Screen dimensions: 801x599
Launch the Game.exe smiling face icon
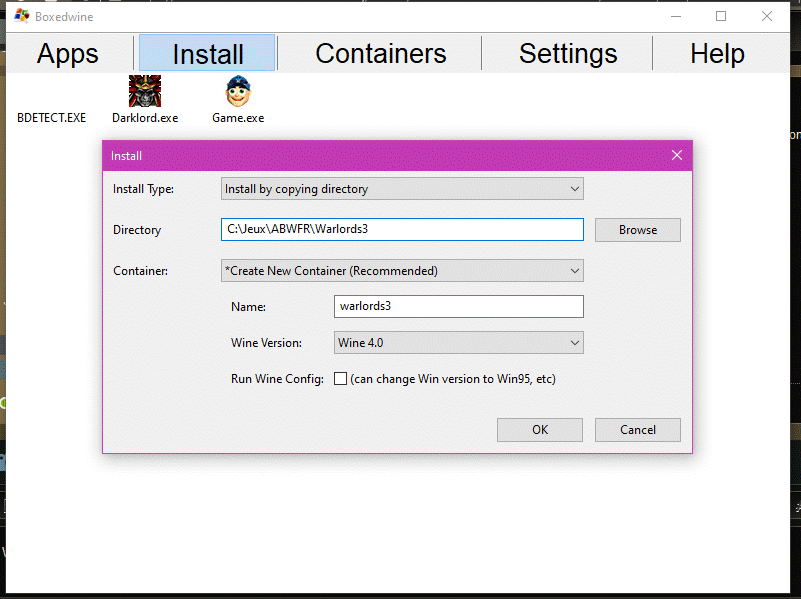[x=238, y=91]
